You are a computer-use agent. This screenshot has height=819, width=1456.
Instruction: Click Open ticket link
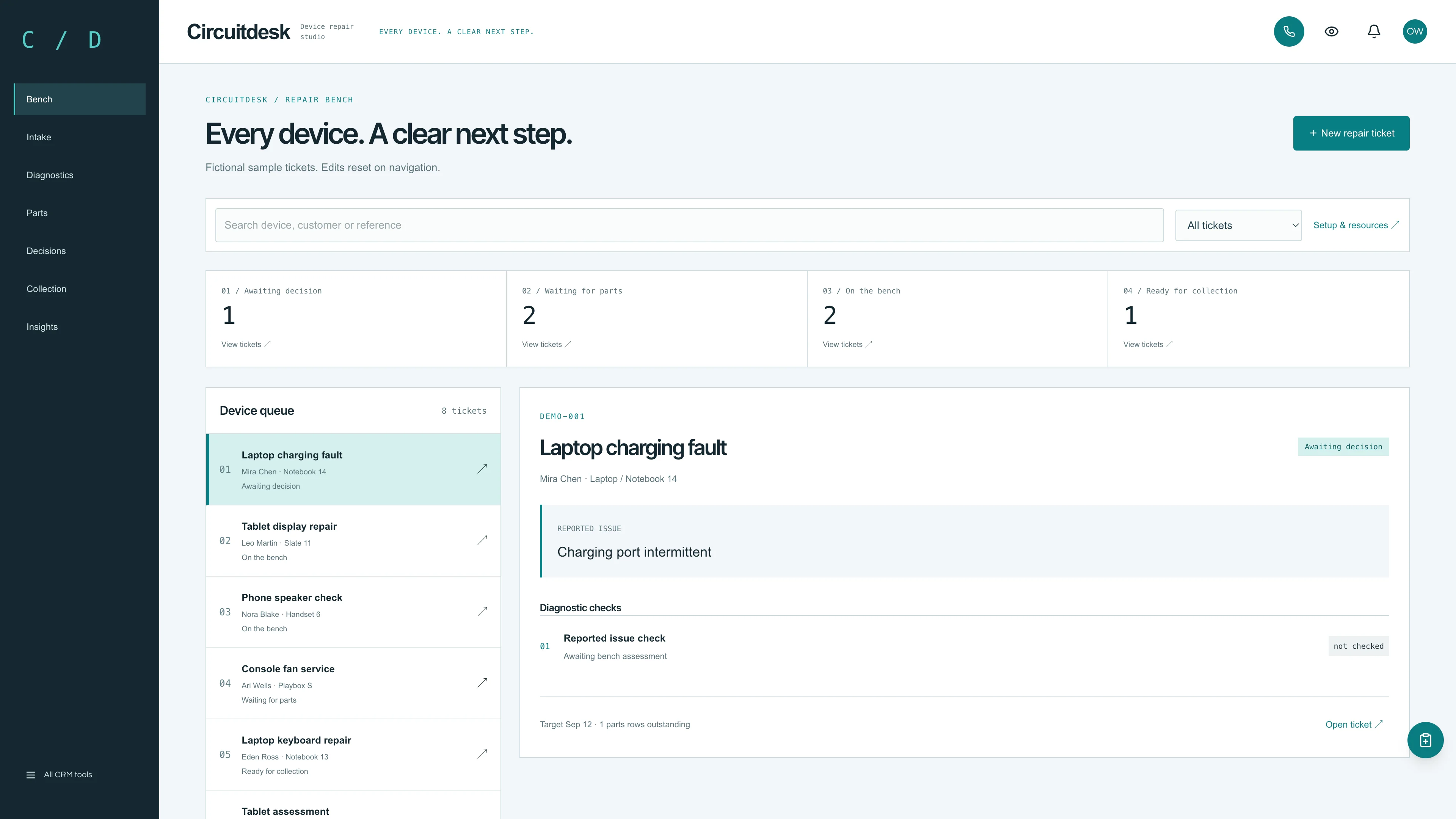[x=1354, y=724]
